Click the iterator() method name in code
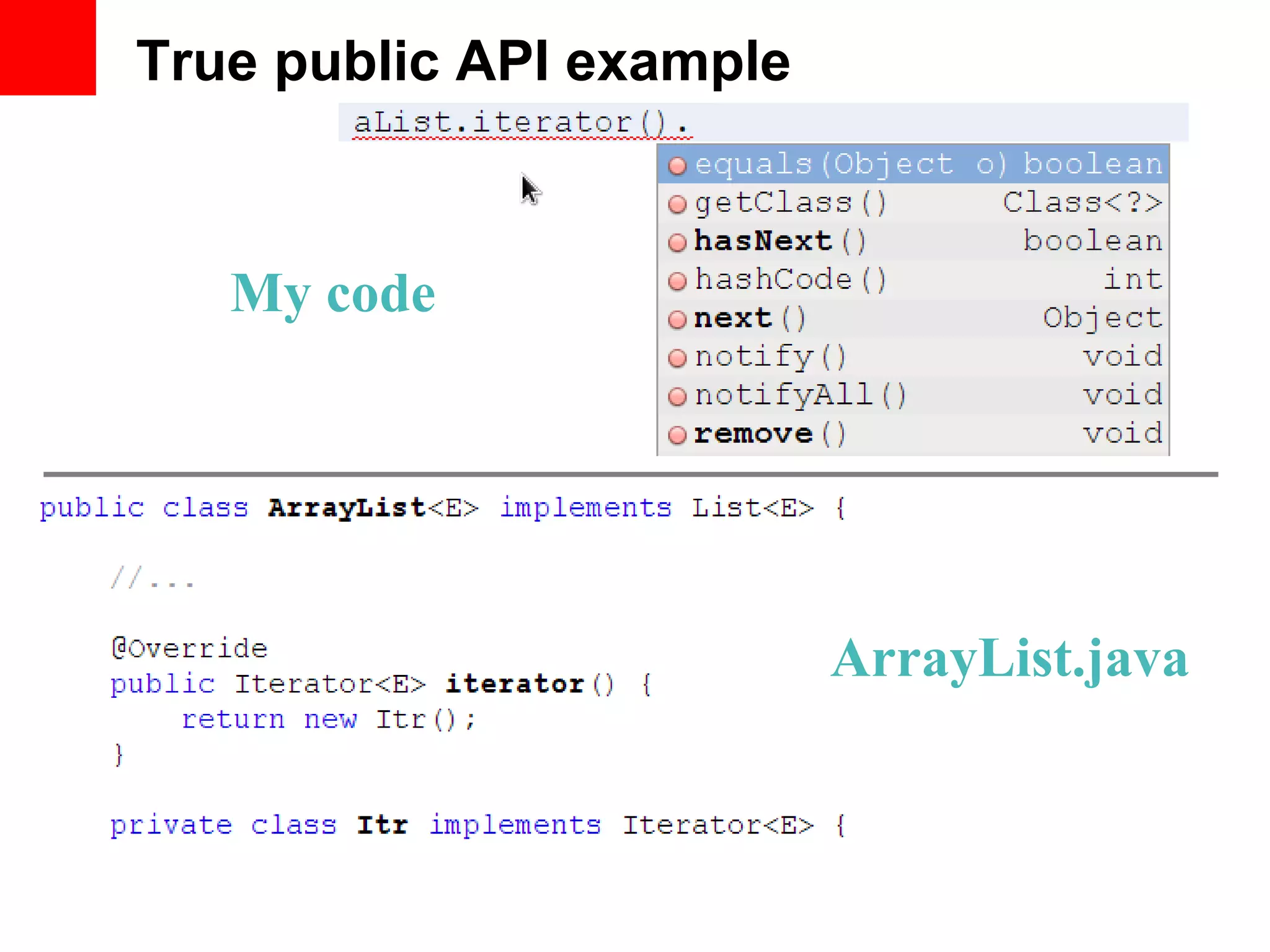The height and width of the screenshot is (952, 1270). coord(515,684)
